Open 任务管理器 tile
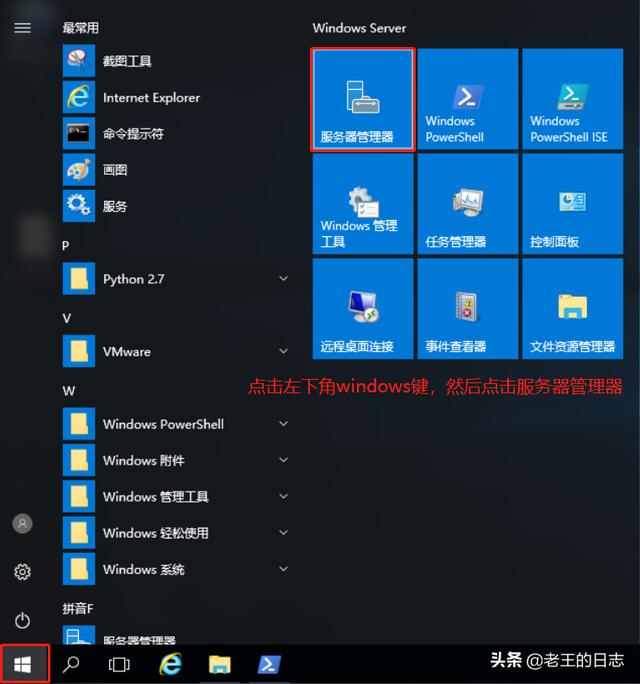Viewport: 640px width, 684px height. (x=468, y=204)
